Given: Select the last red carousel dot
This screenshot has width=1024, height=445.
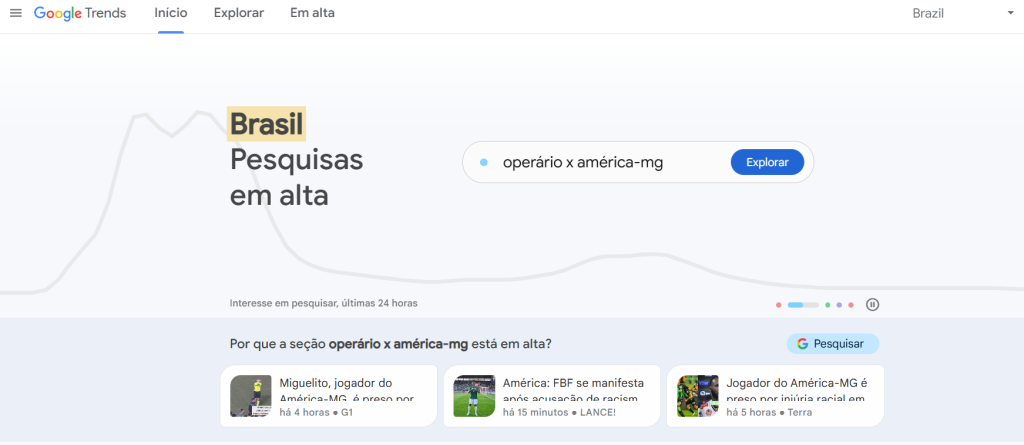Looking at the screenshot, I should coord(851,305).
